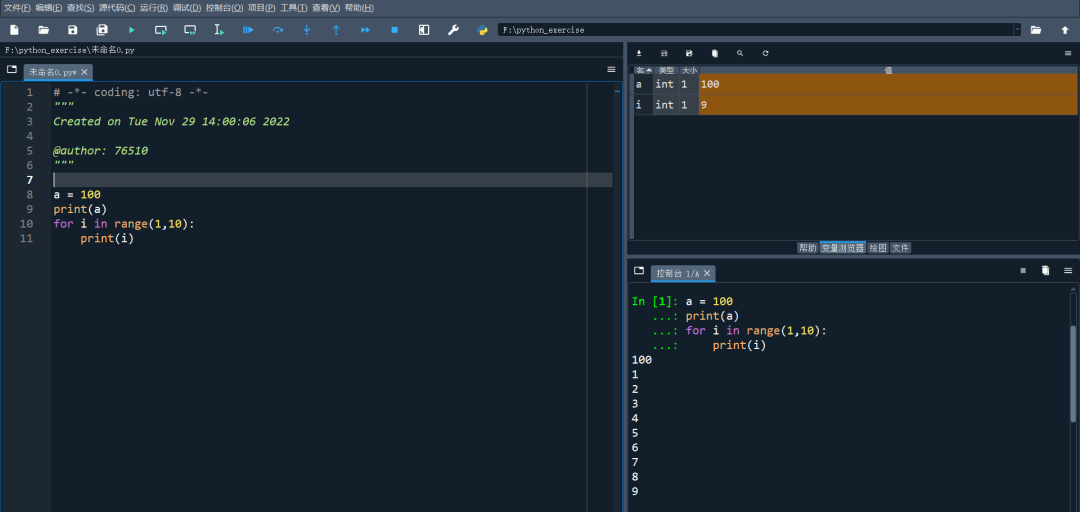Remove all variables using the console trash icon
This screenshot has height=512, width=1080.
[1046, 271]
